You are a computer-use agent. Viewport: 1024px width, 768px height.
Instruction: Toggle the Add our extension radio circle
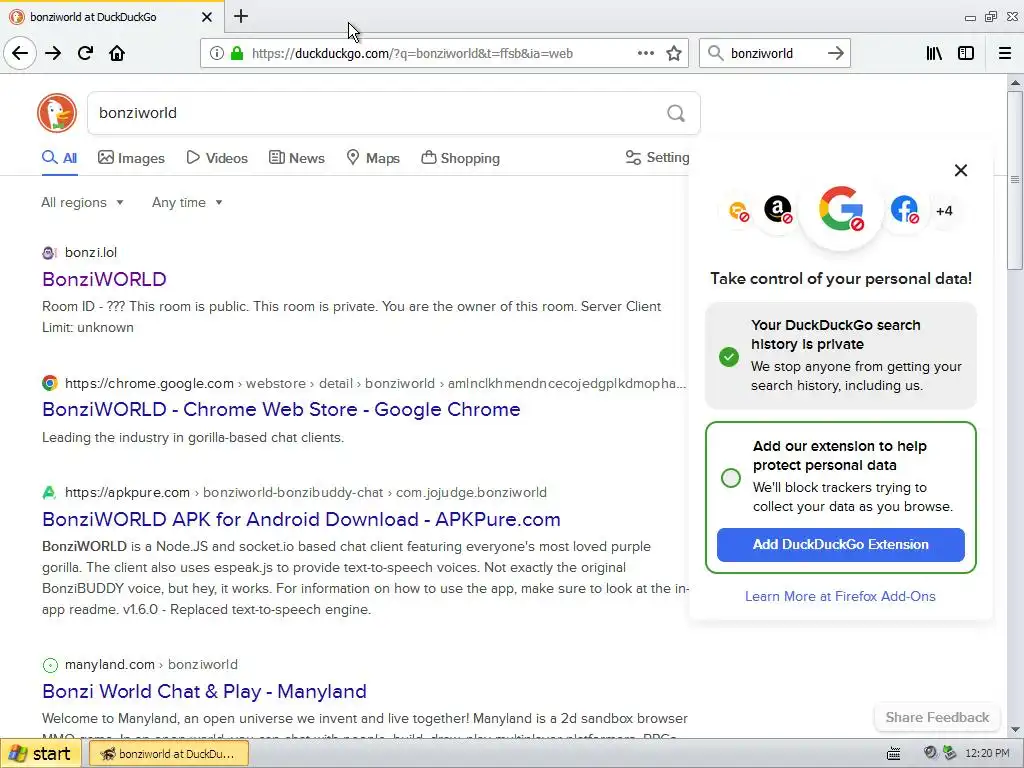click(x=731, y=478)
